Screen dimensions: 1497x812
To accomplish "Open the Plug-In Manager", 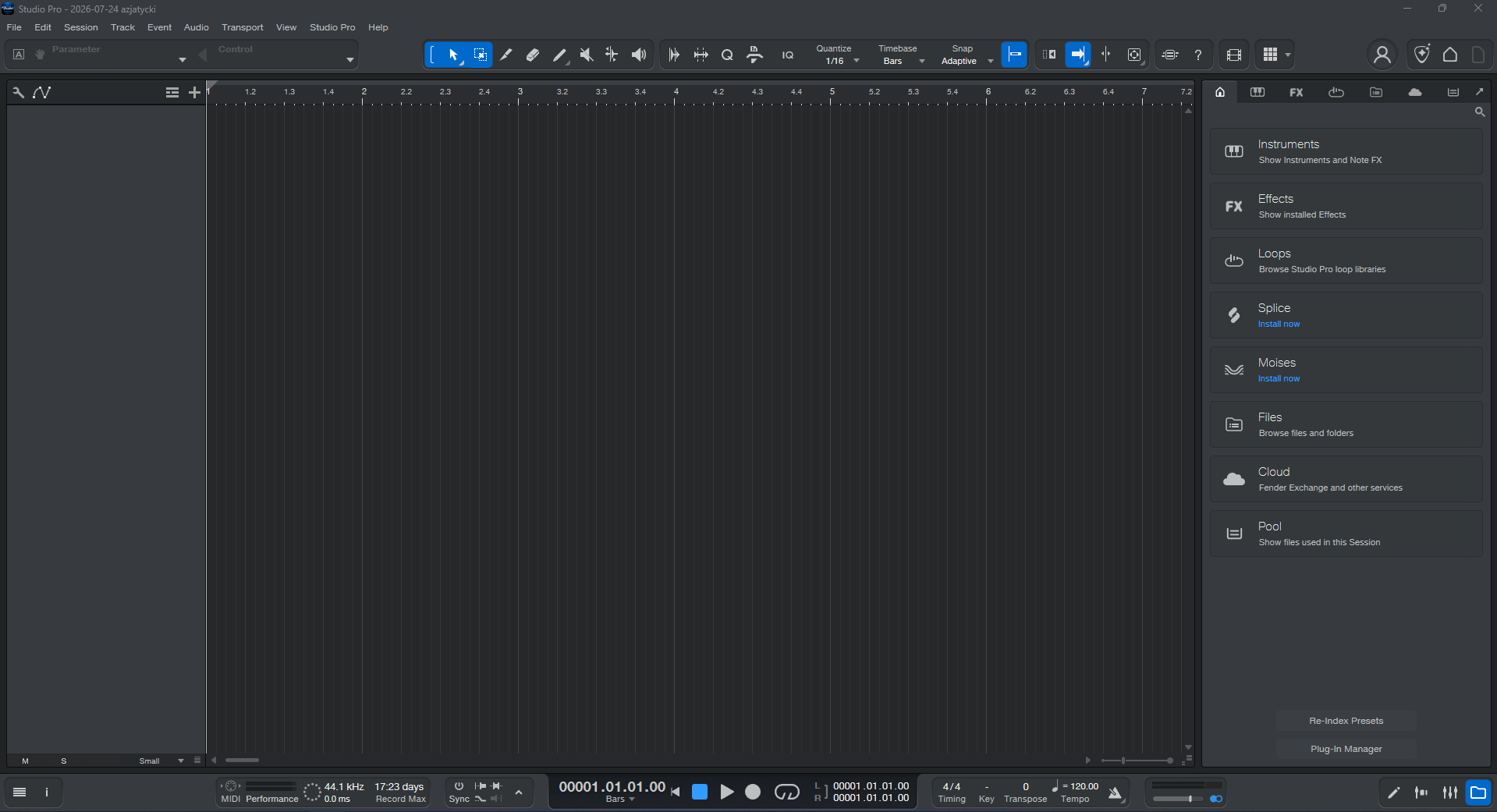I will click(1346, 749).
